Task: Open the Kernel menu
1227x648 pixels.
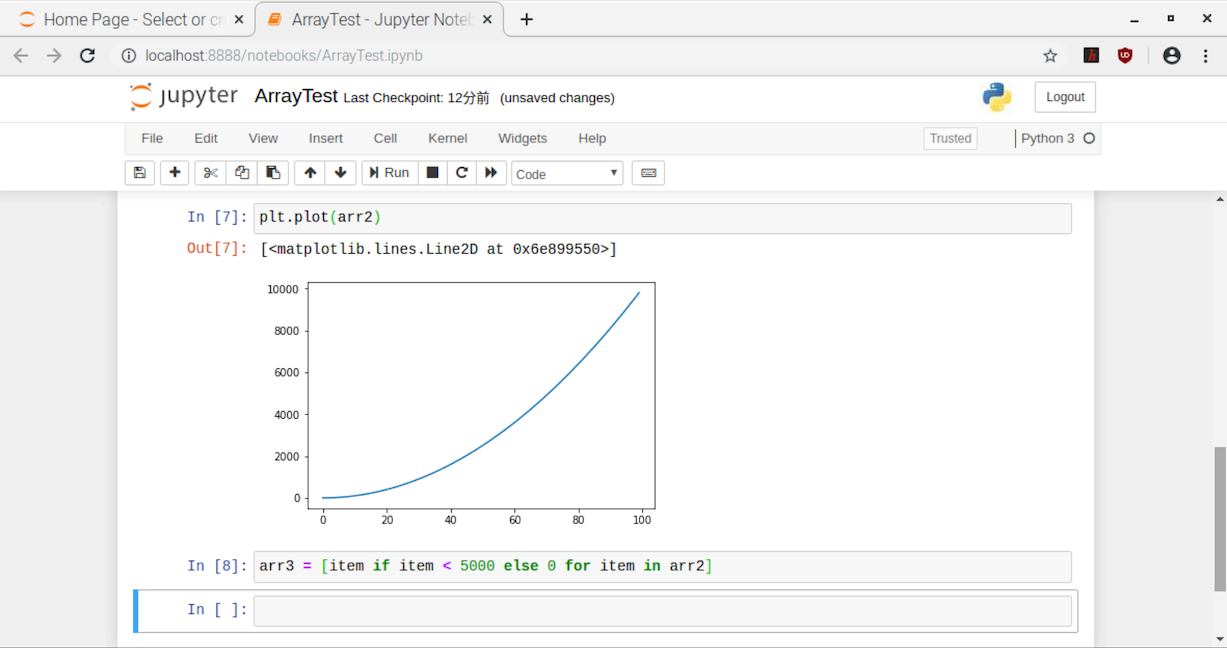Action: [x=447, y=138]
